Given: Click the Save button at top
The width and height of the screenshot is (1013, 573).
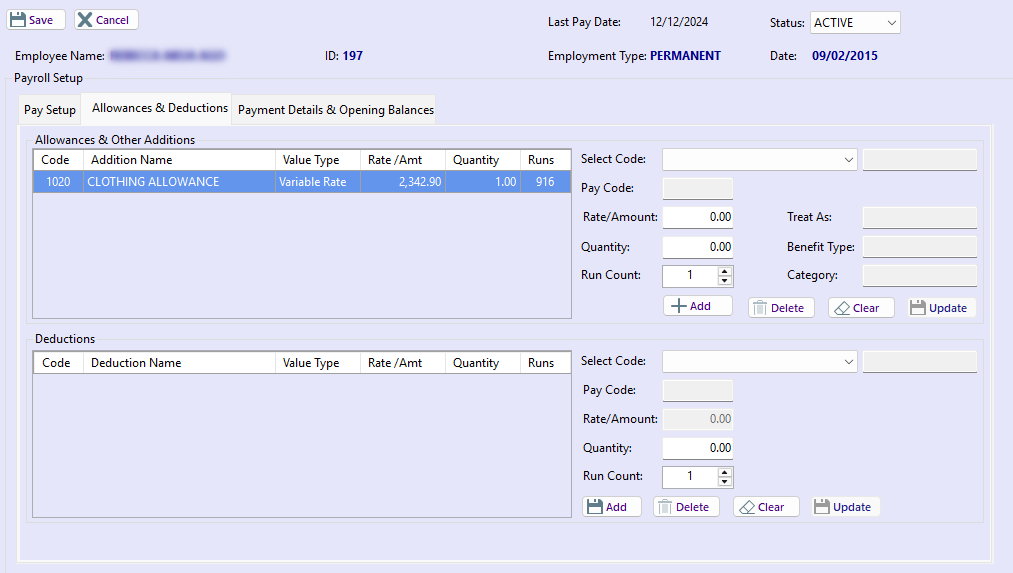Looking at the screenshot, I should pyautogui.click(x=36, y=20).
